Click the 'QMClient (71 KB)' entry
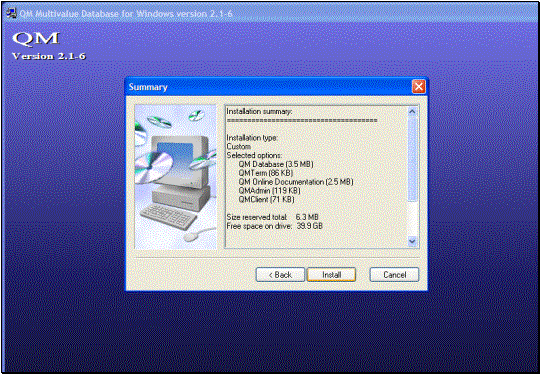The height and width of the screenshot is (374, 540). pyautogui.click(x=266, y=199)
